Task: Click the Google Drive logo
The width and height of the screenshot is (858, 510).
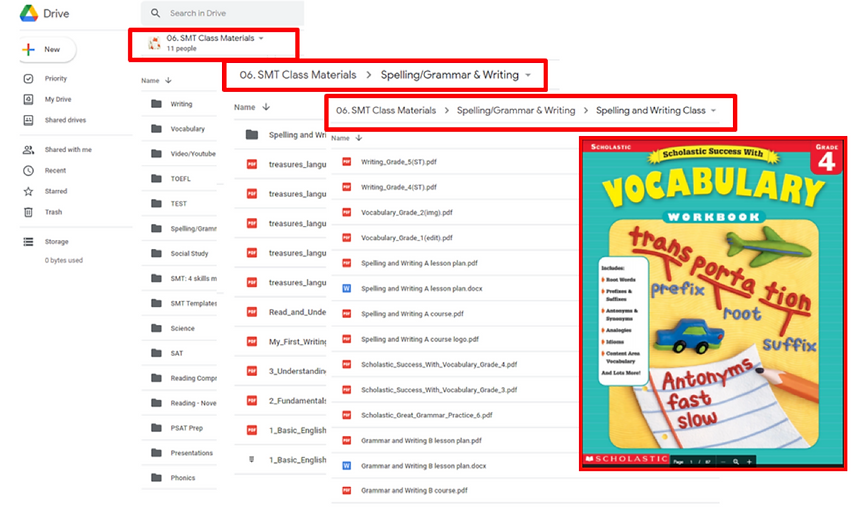Action: coord(28,13)
